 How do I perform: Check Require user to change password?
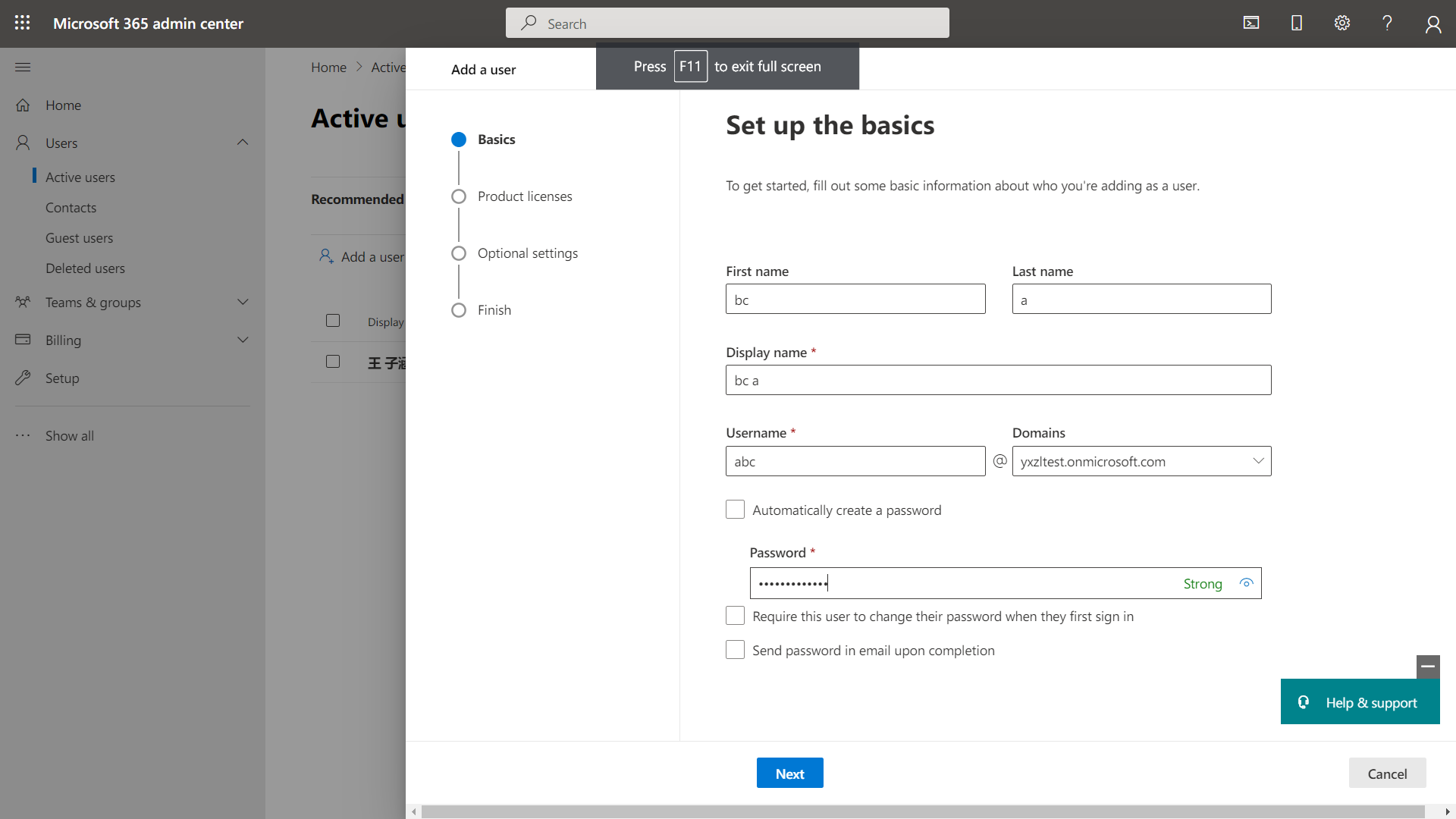[x=735, y=616]
